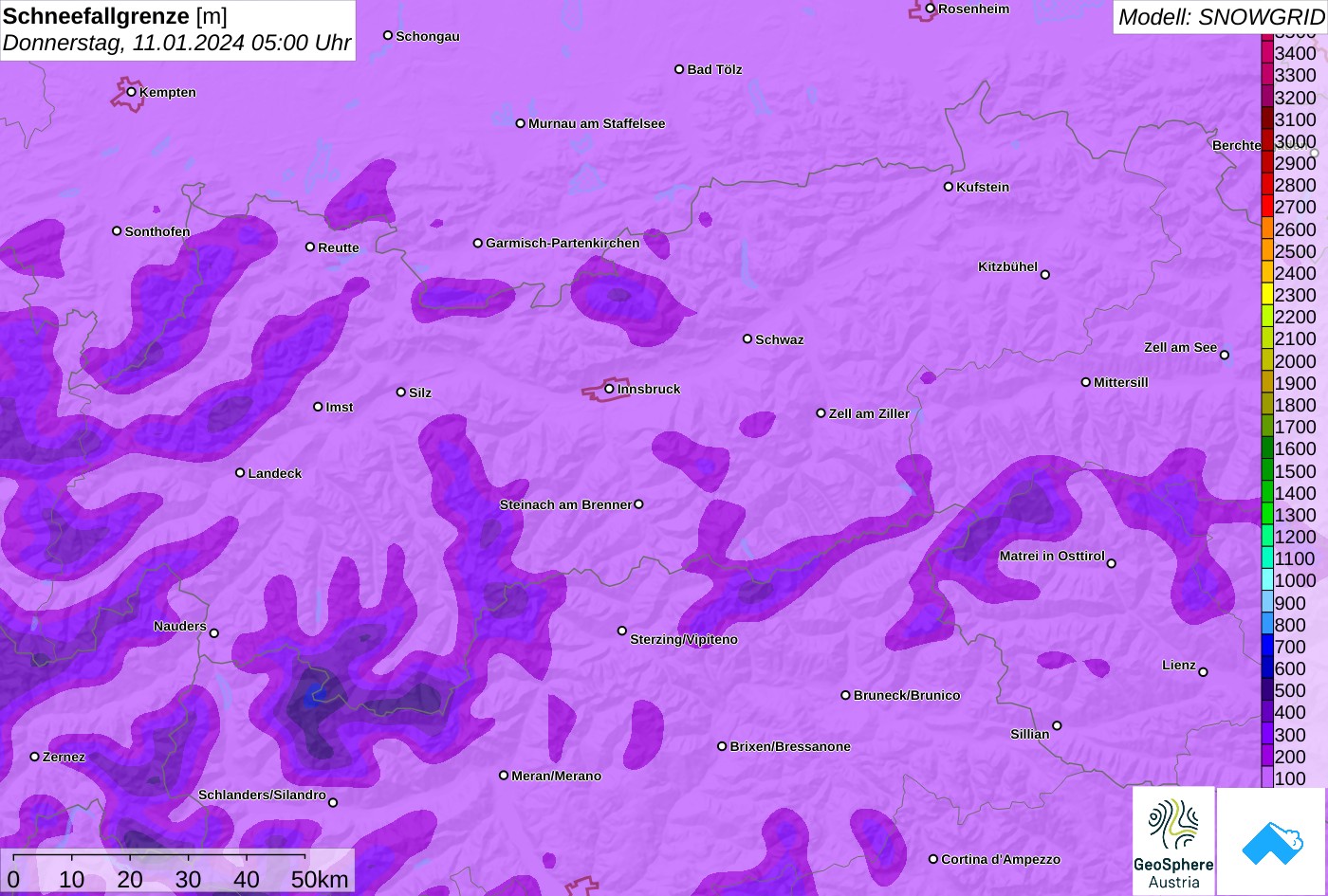Image resolution: width=1328 pixels, height=896 pixels.
Task: Click the 'Schneefallgrenze [m]' title
Action: (115, 15)
